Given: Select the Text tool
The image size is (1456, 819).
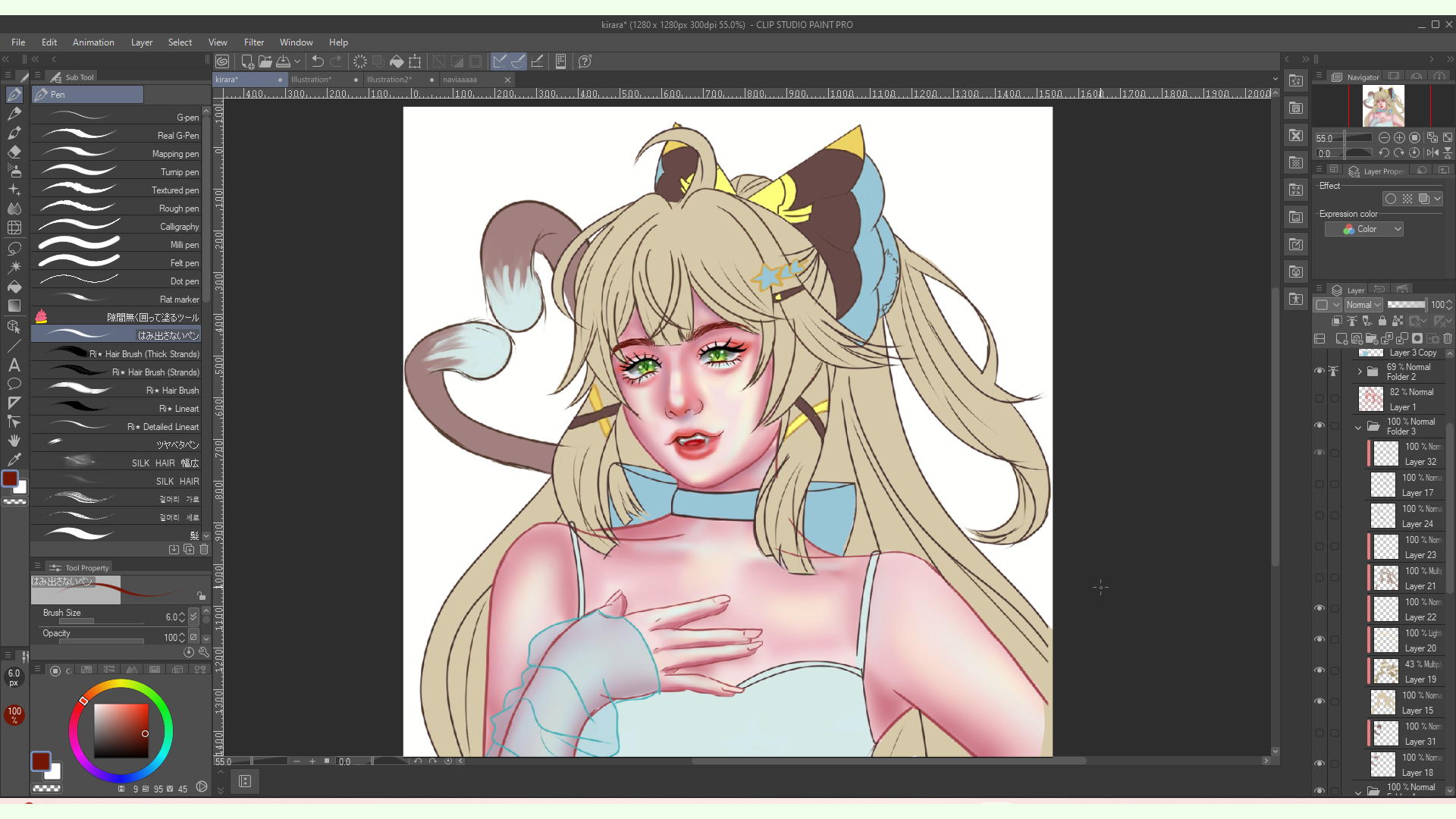Looking at the screenshot, I should pyautogui.click(x=14, y=365).
